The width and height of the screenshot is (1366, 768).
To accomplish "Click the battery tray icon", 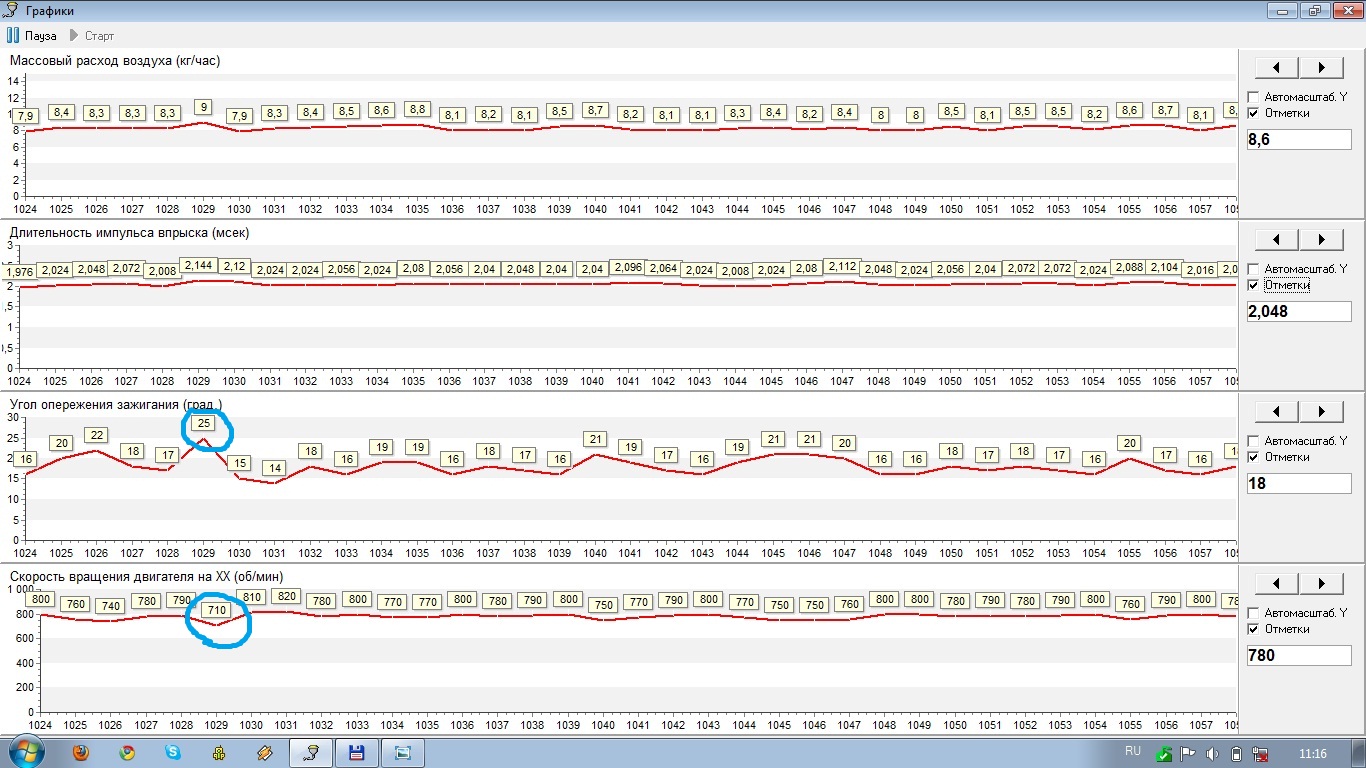I will tap(1236, 753).
